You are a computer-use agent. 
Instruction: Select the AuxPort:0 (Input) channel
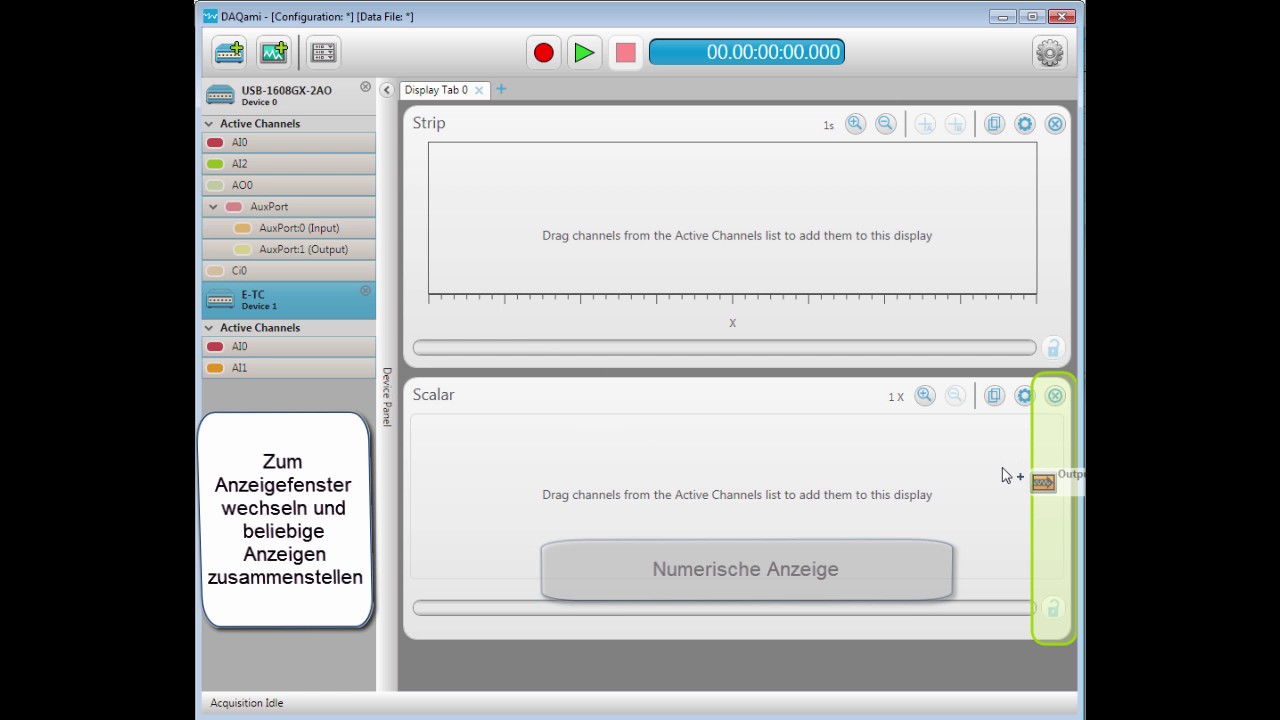pos(288,228)
